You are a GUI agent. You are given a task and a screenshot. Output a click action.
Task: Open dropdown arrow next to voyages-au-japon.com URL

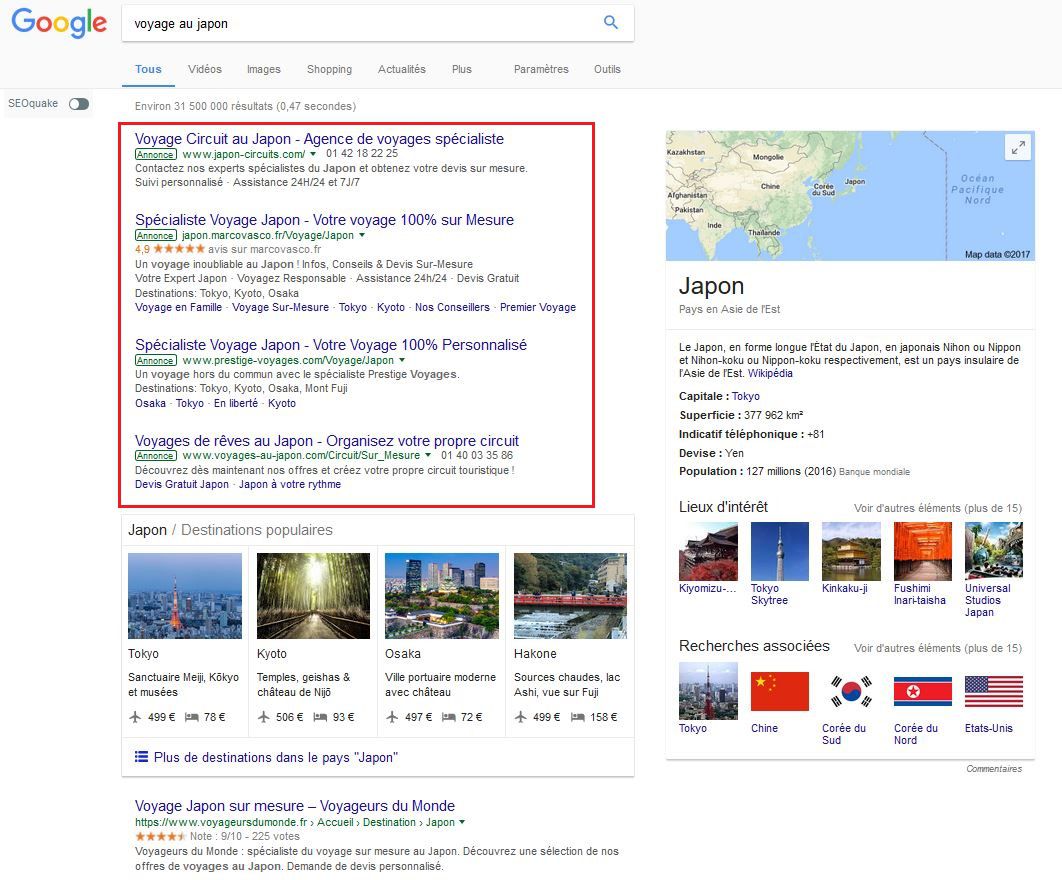[428, 455]
